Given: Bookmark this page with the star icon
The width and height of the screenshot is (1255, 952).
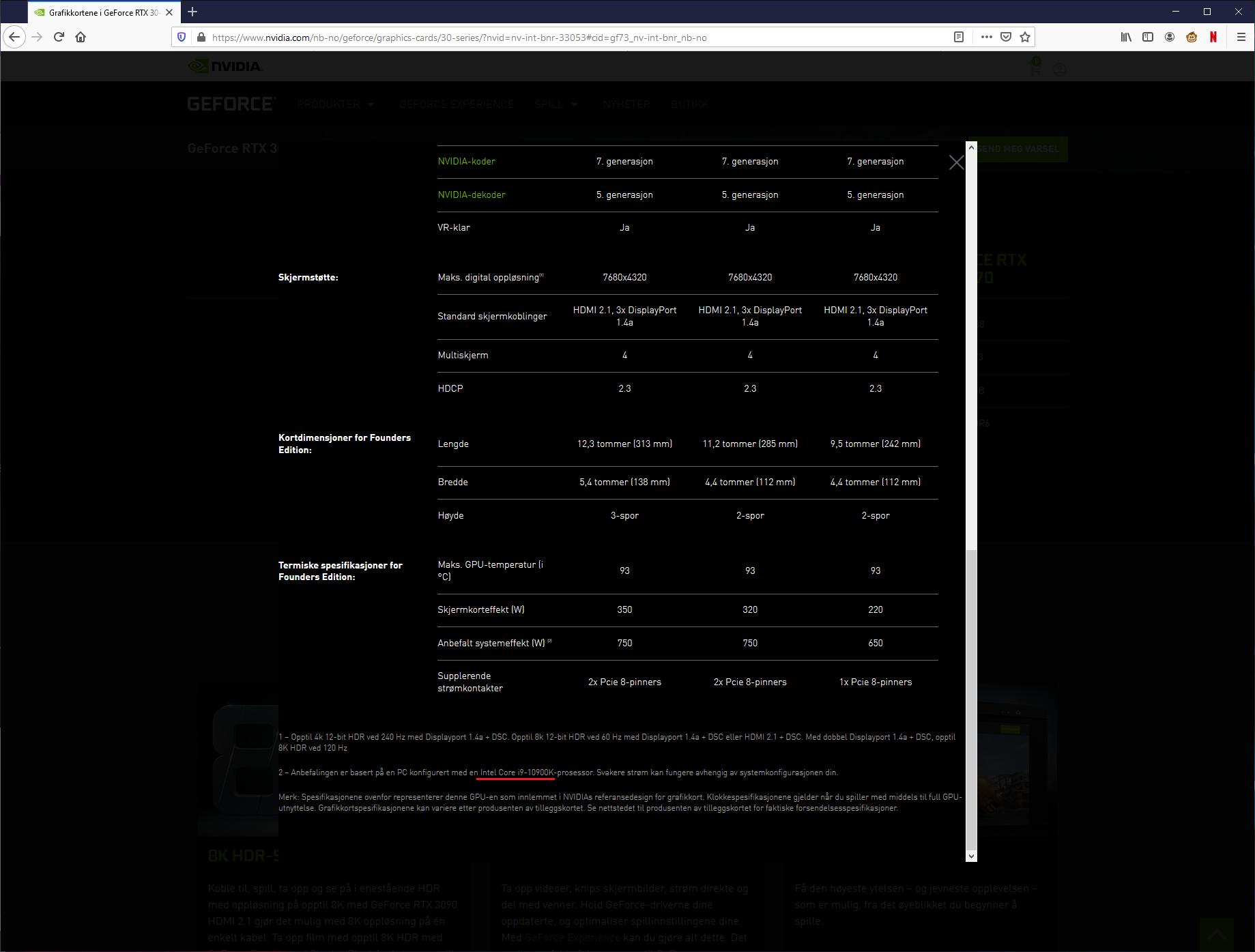Looking at the screenshot, I should pyautogui.click(x=1025, y=37).
